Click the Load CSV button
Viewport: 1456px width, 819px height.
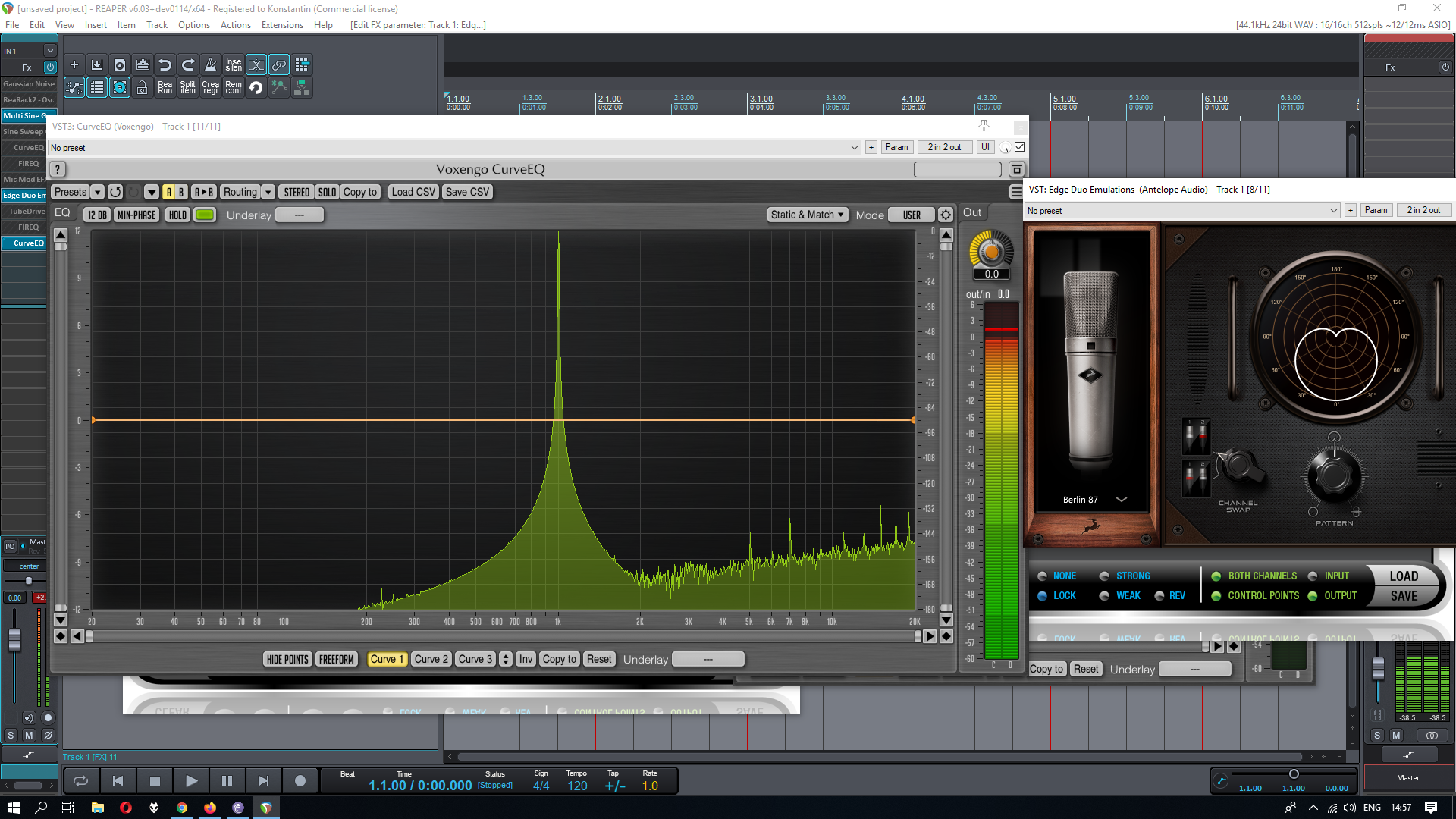coord(413,193)
